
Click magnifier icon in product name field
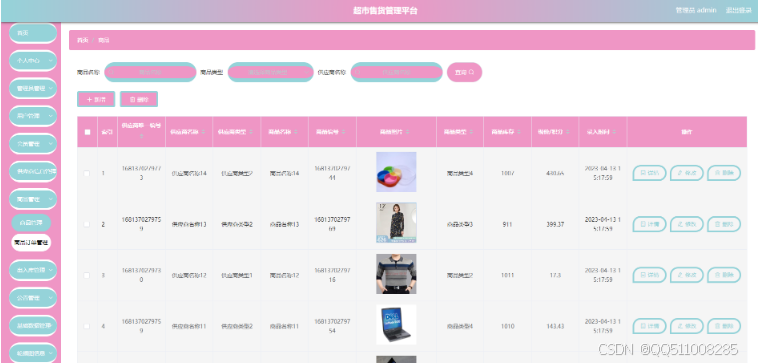112,72
